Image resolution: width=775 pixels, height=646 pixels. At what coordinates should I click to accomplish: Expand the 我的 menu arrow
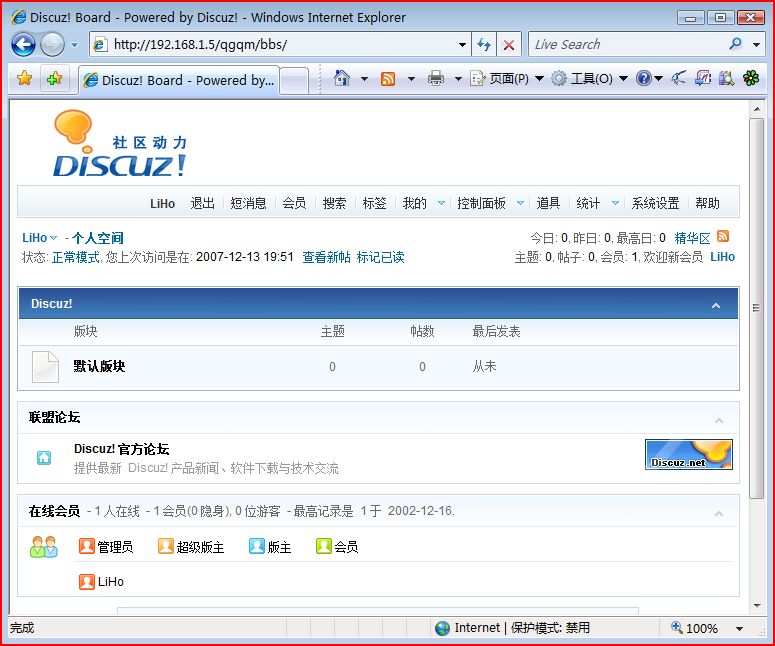441,203
